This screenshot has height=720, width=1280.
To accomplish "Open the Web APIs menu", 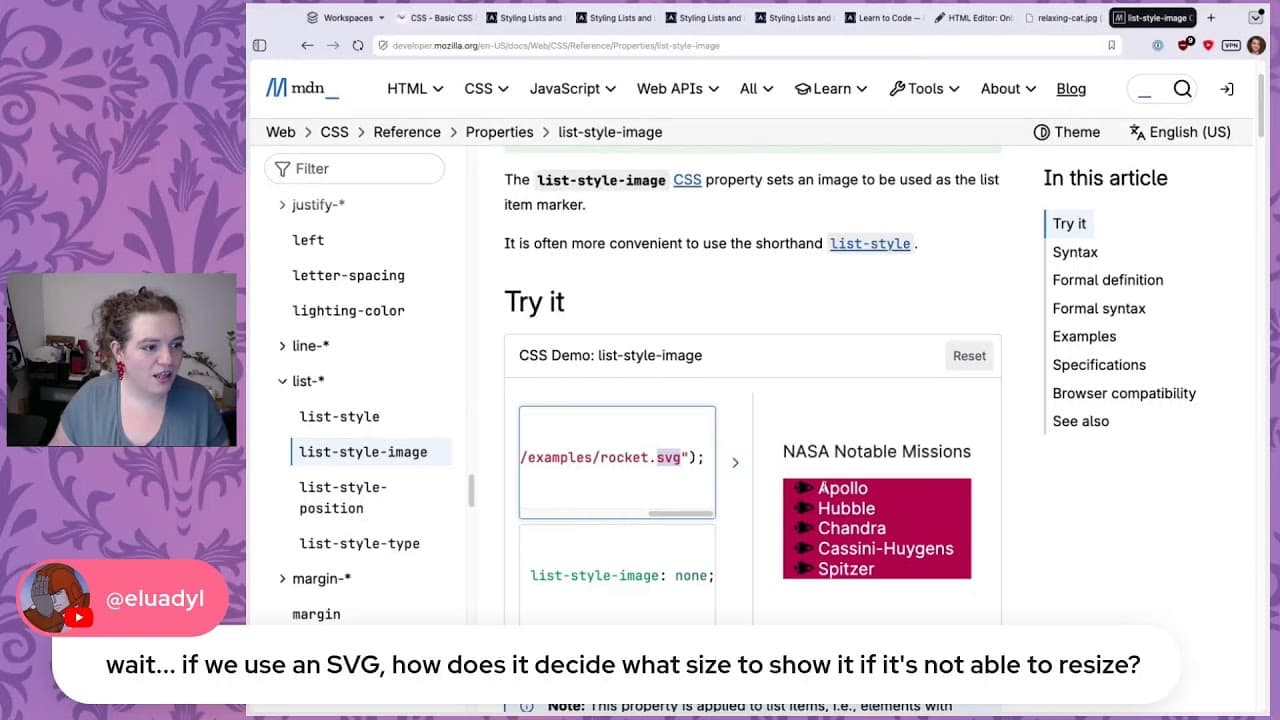I will 678,88.
